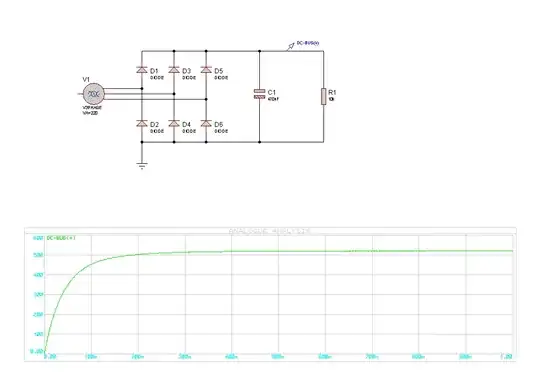Select resistor R1 symbol
The height and width of the screenshot is (380, 540).
[324, 96]
